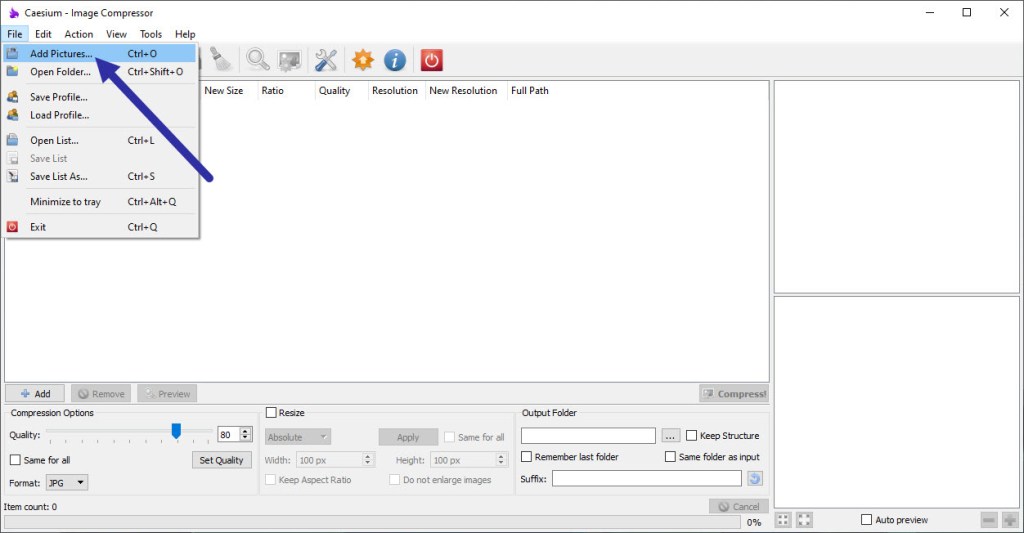Click the Caesium app logo in title bar

click(x=13, y=12)
